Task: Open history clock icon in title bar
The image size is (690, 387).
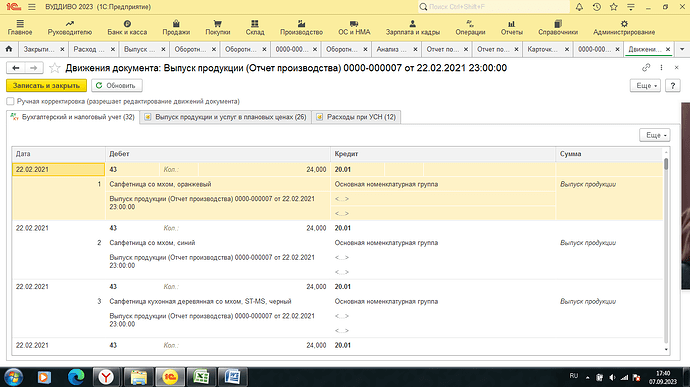Action: (596, 7)
